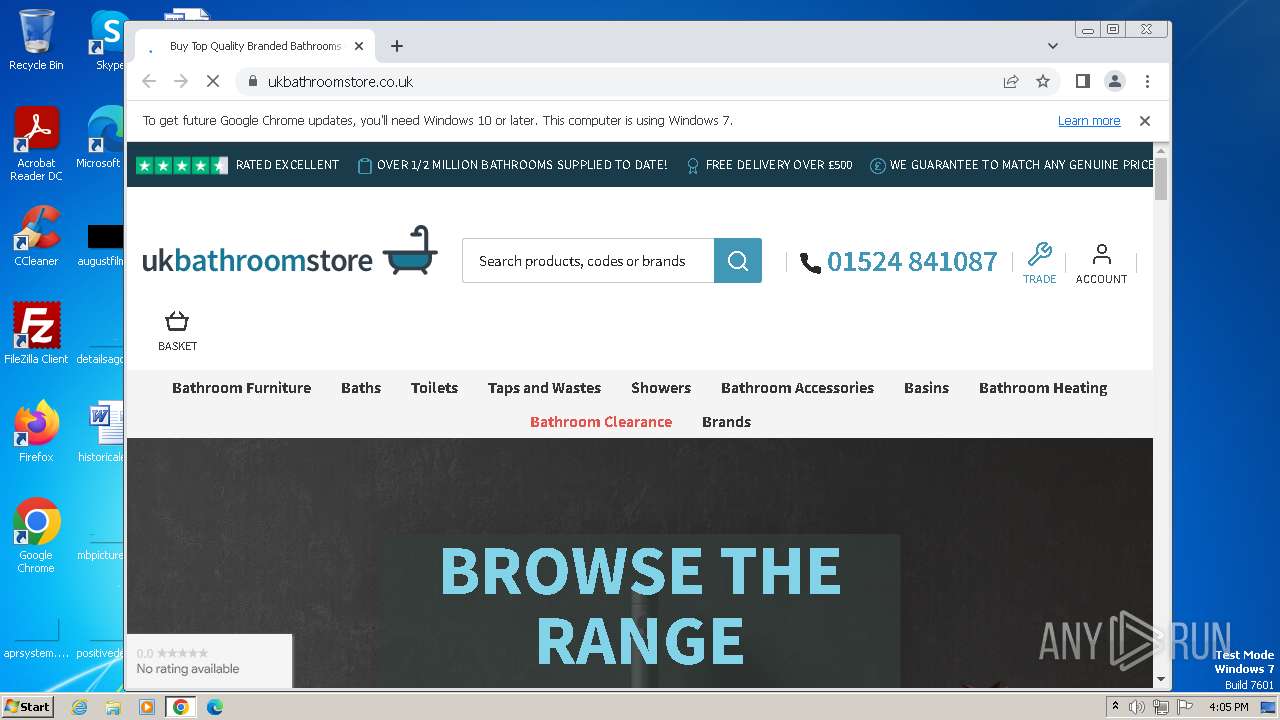Go forward in Chrome
1280x720 pixels.
point(181,82)
